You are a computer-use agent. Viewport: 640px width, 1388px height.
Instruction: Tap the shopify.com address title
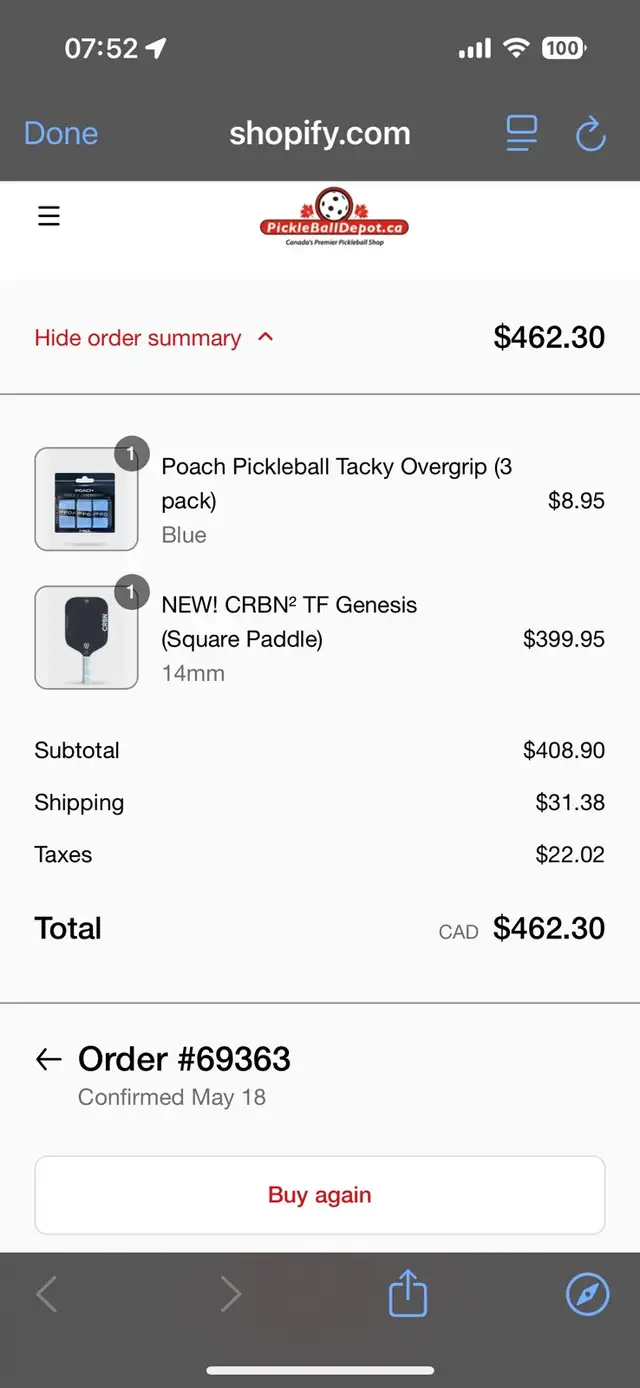(x=320, y=133)
